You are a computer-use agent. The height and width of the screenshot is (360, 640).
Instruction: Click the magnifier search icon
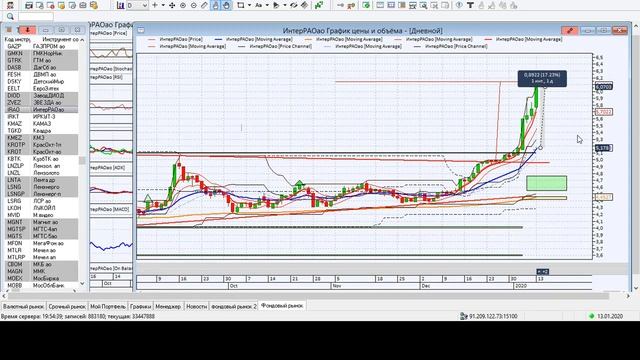[10, 16]
